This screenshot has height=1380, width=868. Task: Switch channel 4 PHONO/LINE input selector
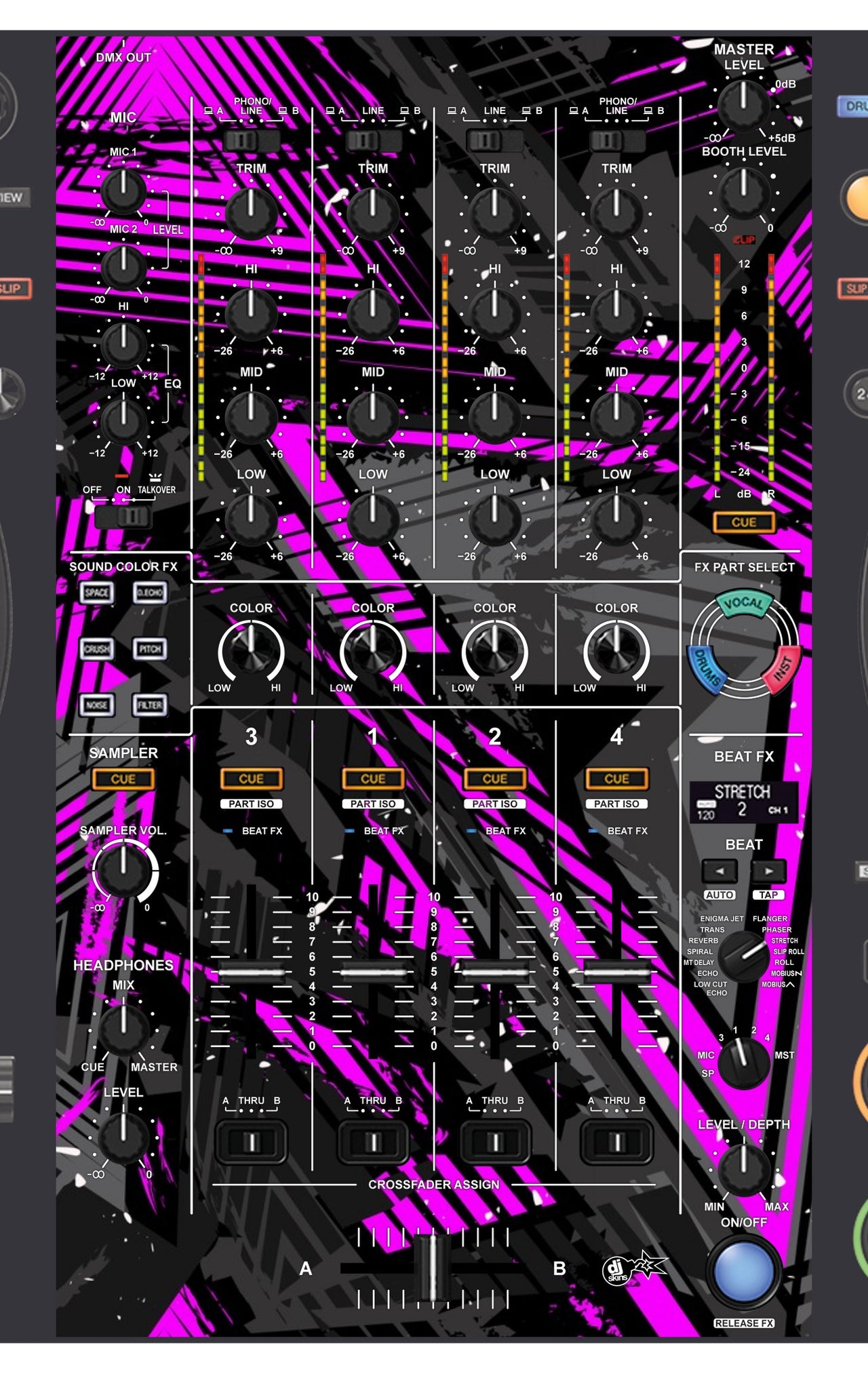616,141
